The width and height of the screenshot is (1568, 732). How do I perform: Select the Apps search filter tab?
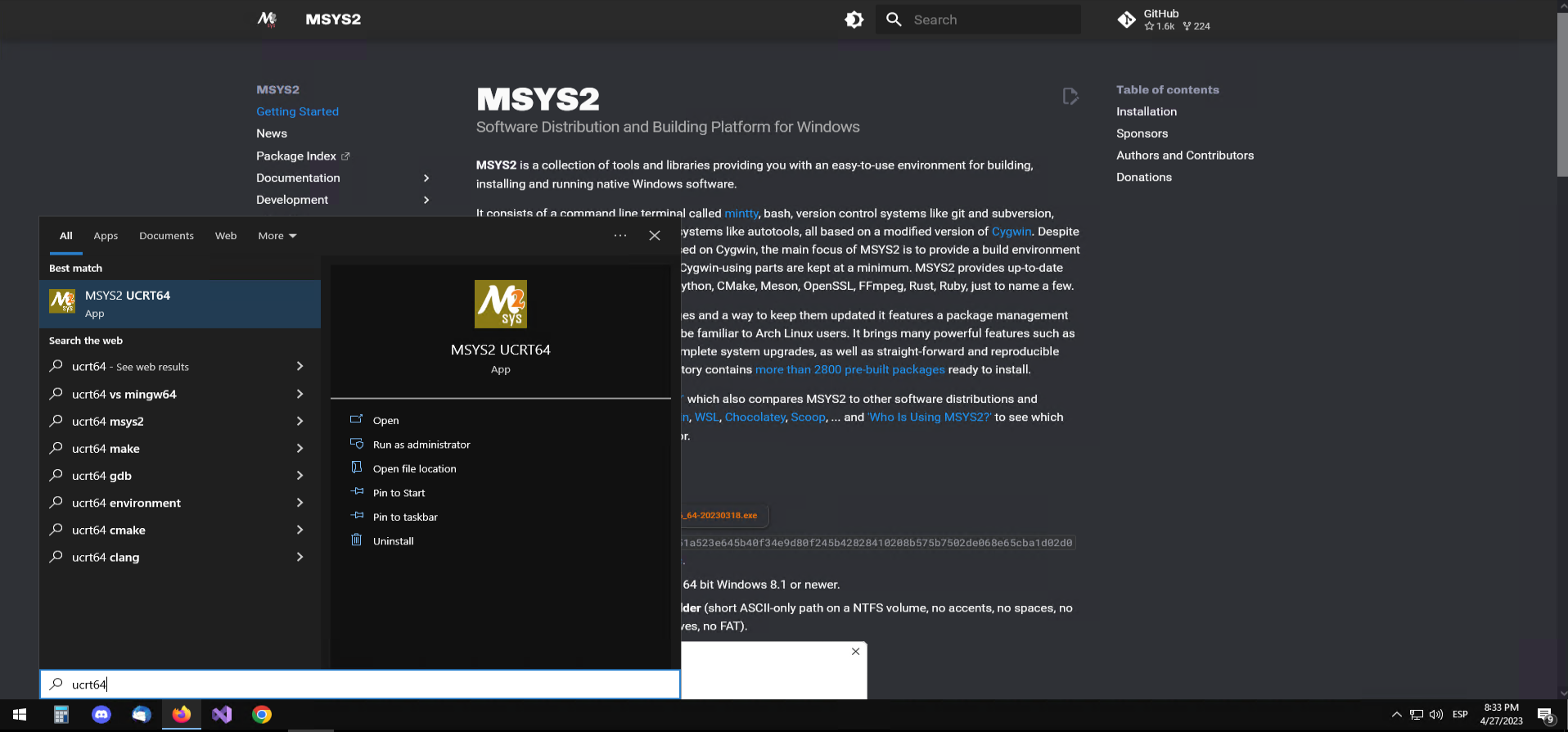(x=106, y=236)
